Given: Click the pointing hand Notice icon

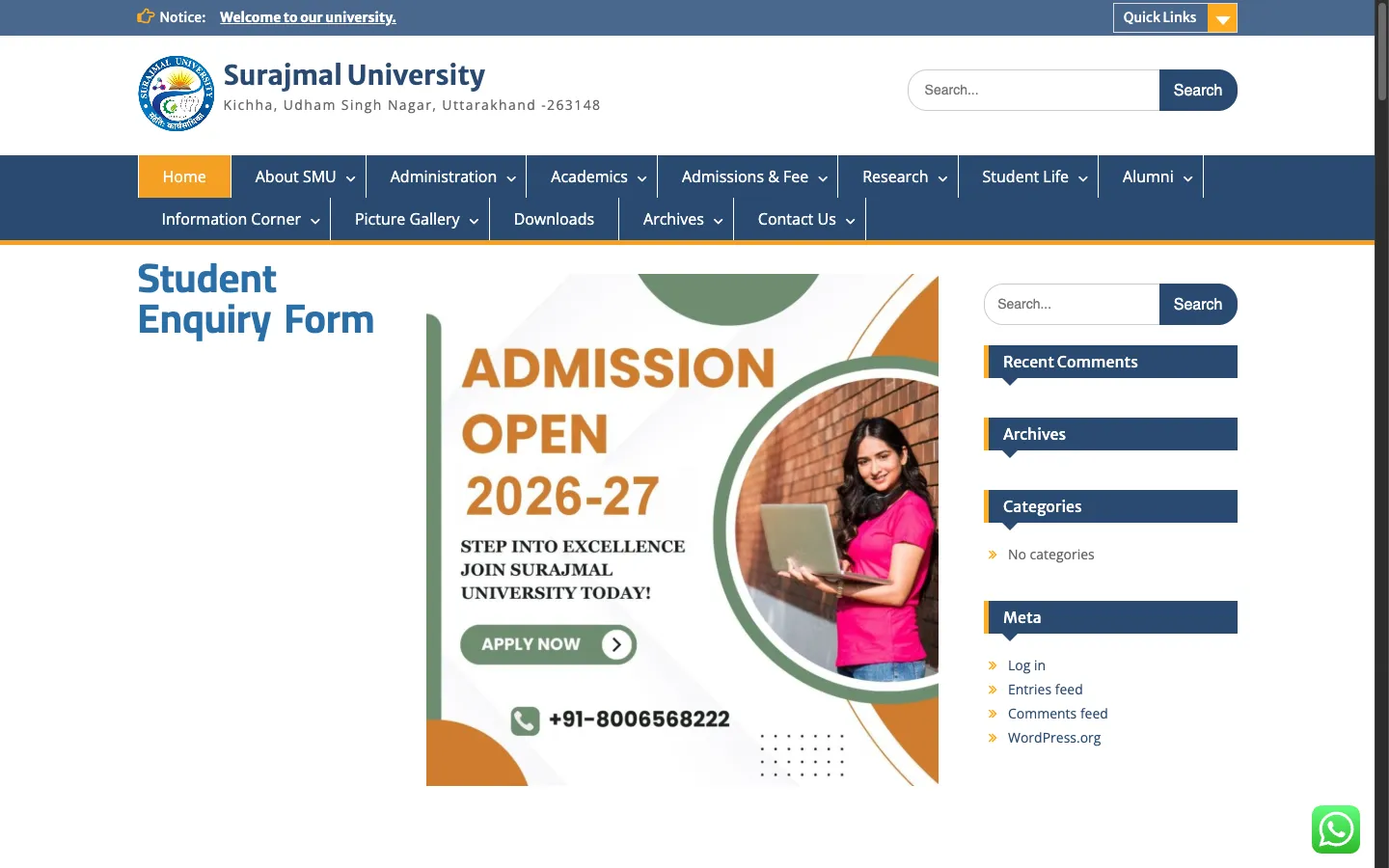Looking at the screenshot, I should (x=146, y=16).
